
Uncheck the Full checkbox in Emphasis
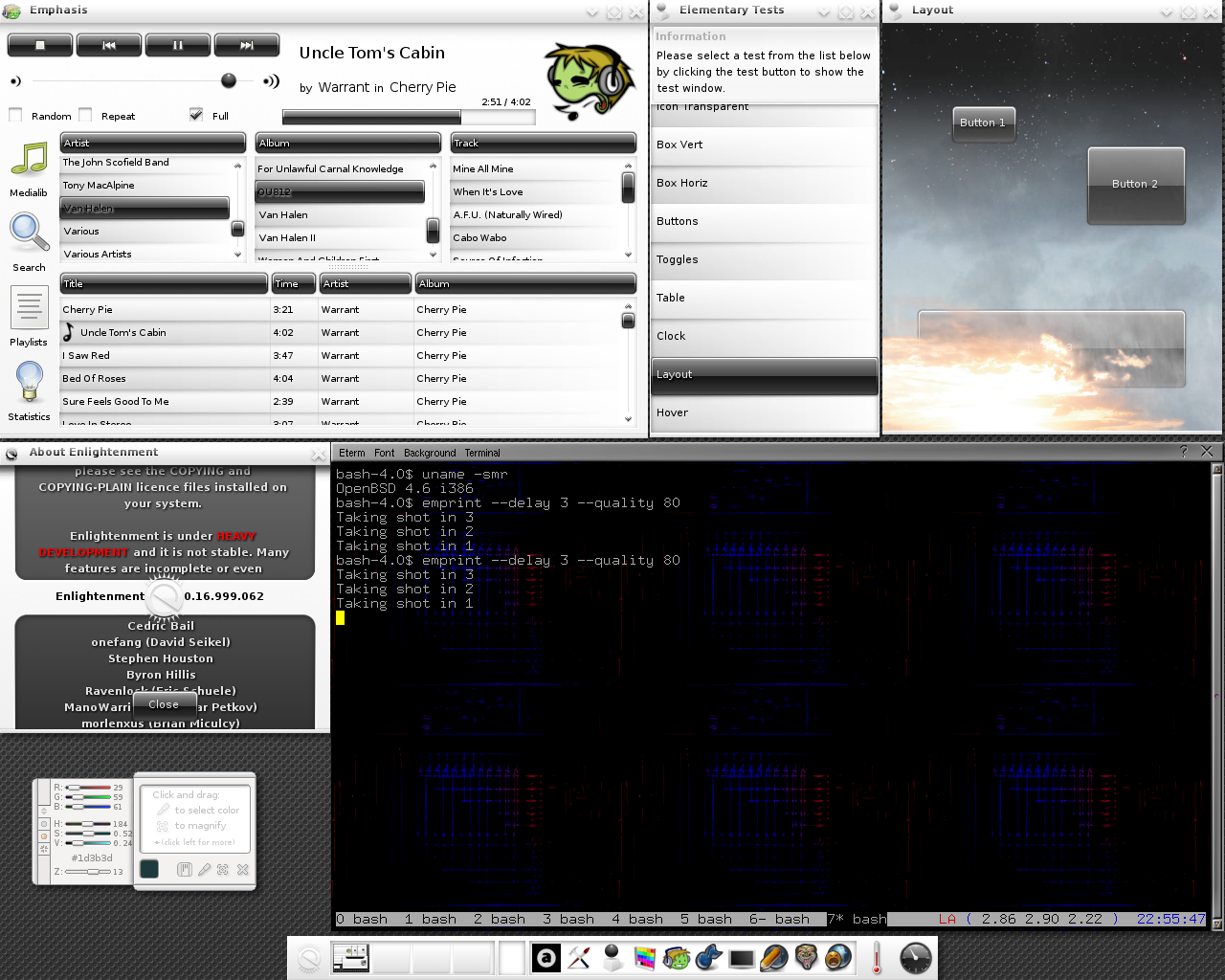coord(196,115)
